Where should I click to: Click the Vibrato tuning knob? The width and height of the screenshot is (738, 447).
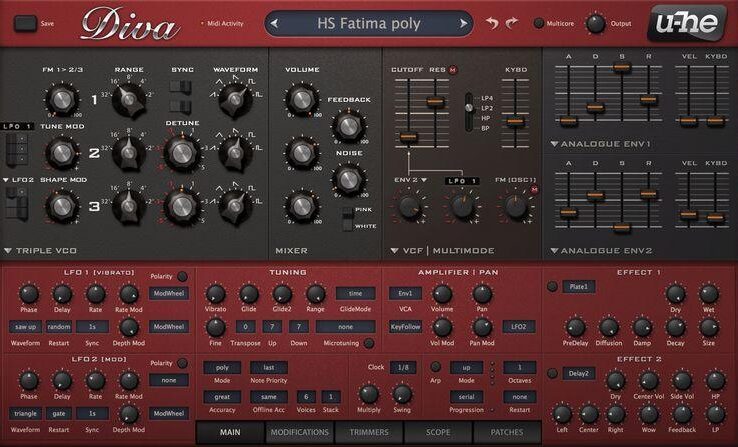pos(216,294)
